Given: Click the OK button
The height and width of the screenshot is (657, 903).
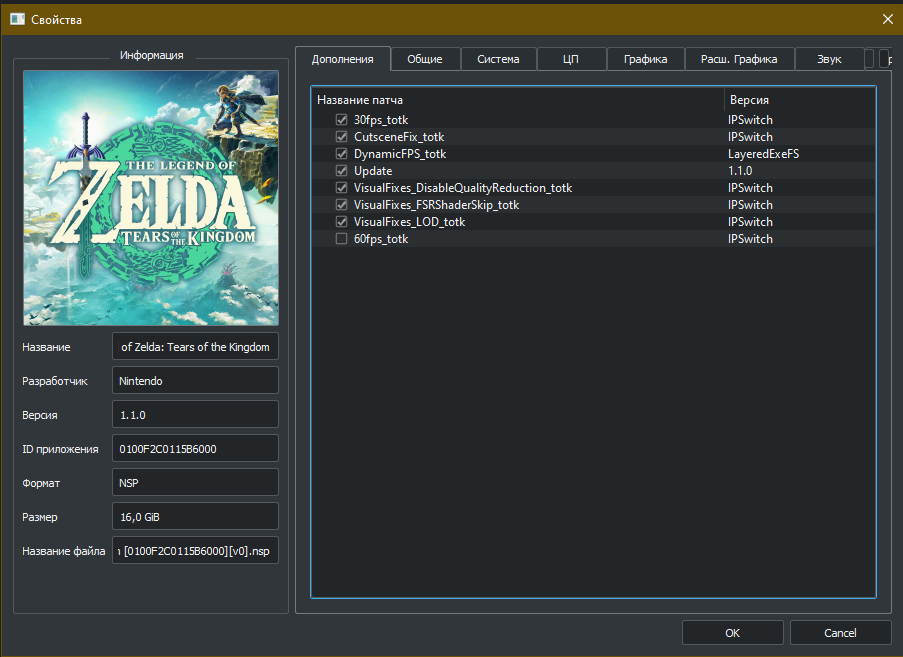Looking at the screenshot, I should (733, 633).
